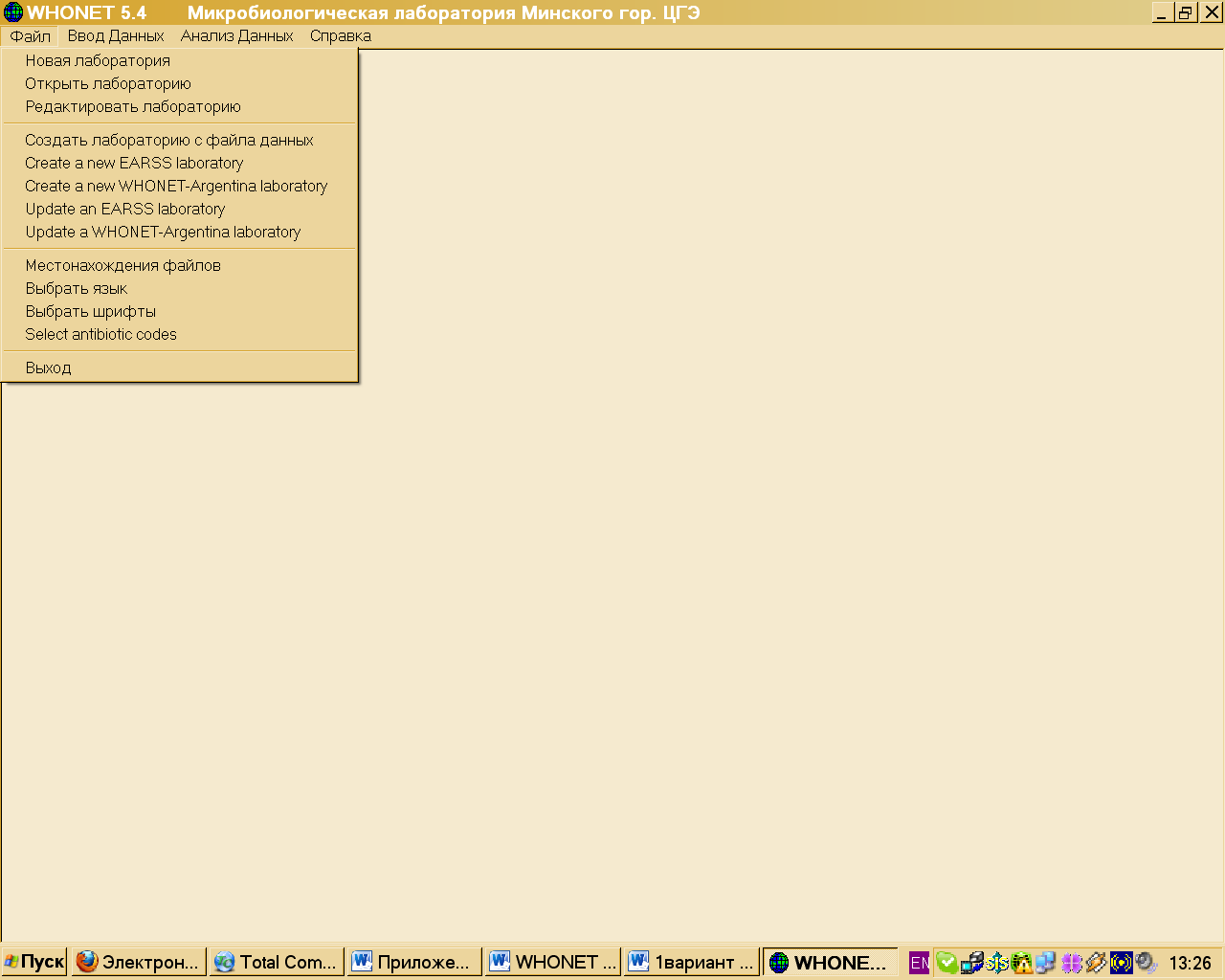Click the purple clover tray icon

tap(1071, 963)
